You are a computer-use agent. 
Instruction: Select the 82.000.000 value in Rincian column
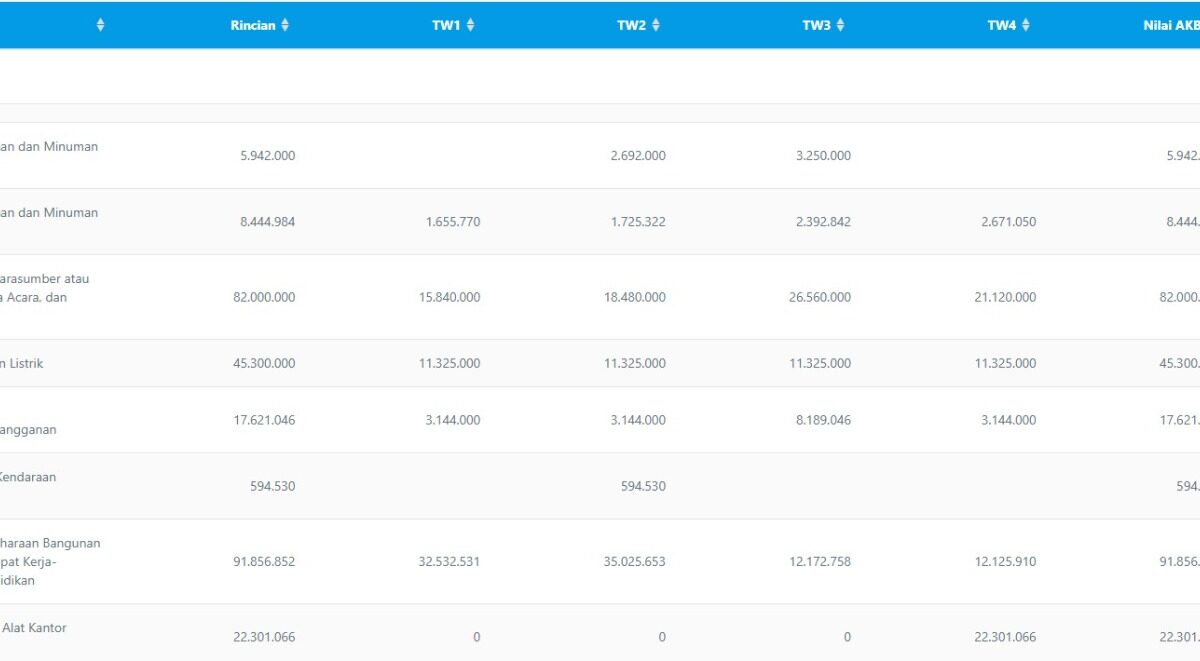264,297
